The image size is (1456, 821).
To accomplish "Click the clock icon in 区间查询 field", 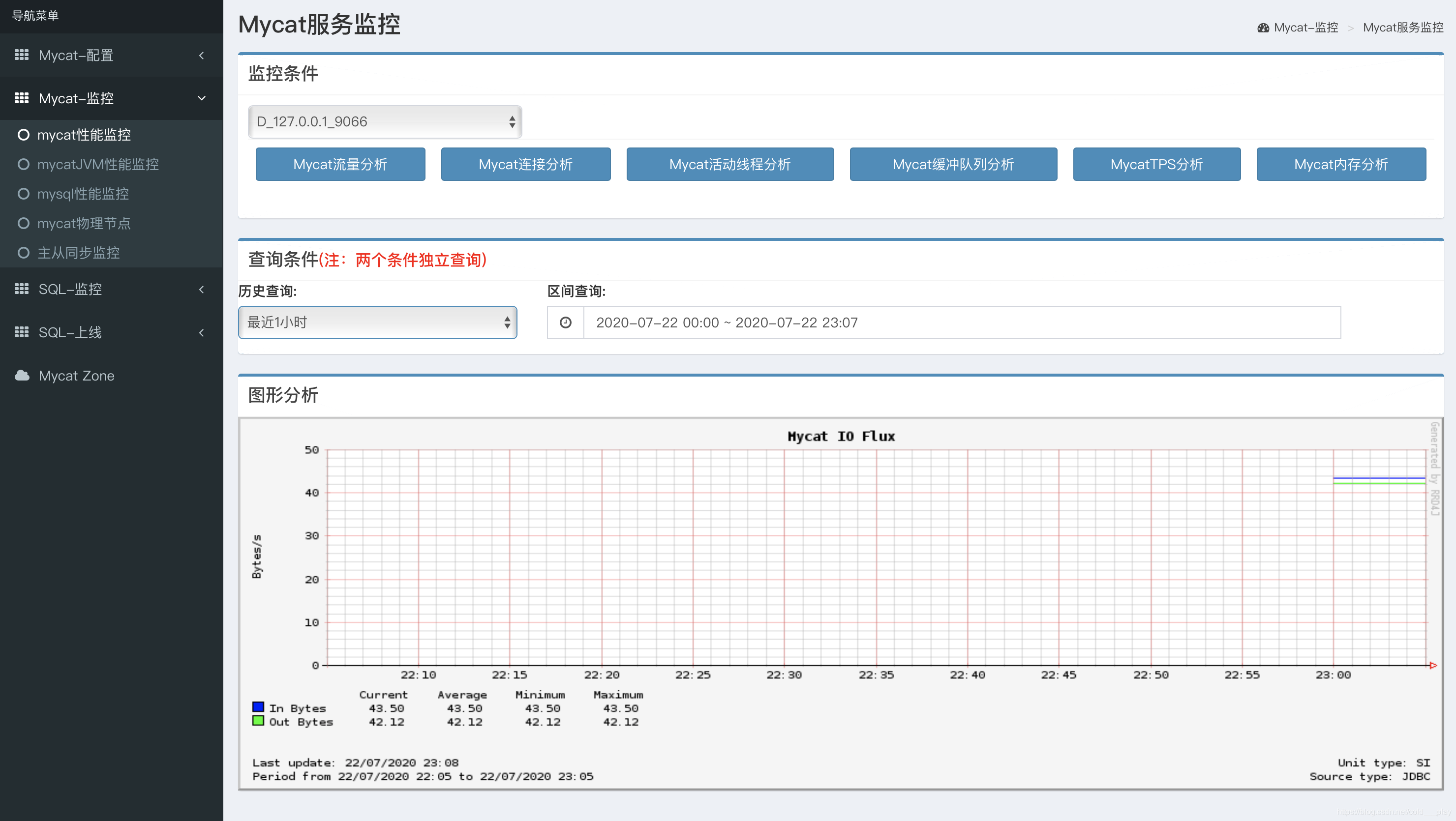I will (x=565, y=322).
